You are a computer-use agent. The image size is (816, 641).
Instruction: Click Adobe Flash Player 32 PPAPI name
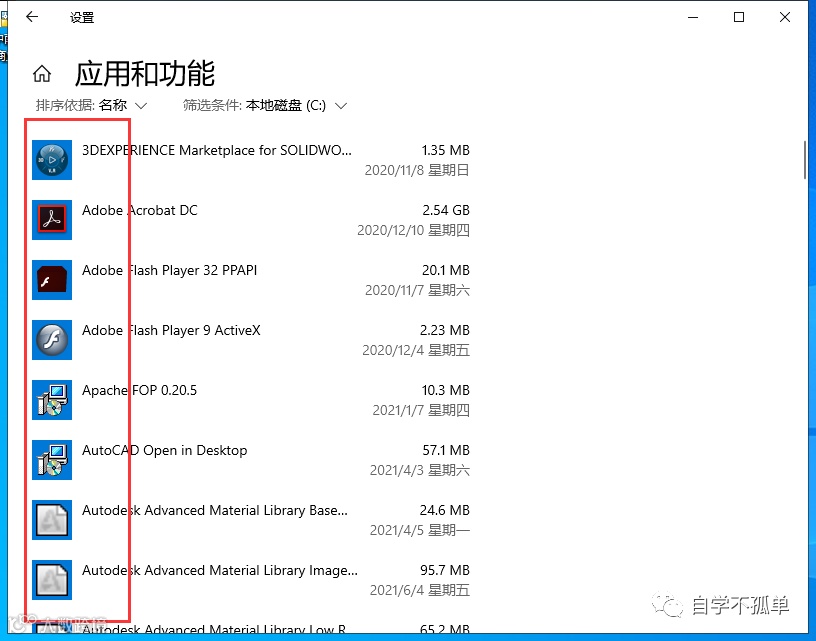(170, 271)
